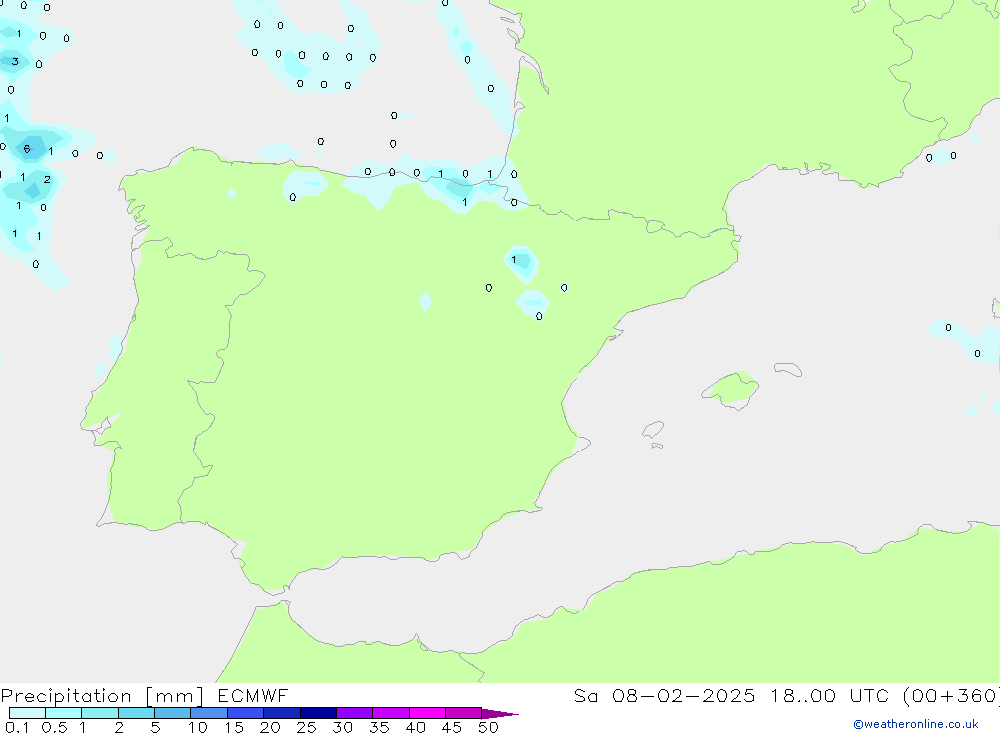Pick the 1 to 2 mm legend swatch

click(x=100, y=713)
